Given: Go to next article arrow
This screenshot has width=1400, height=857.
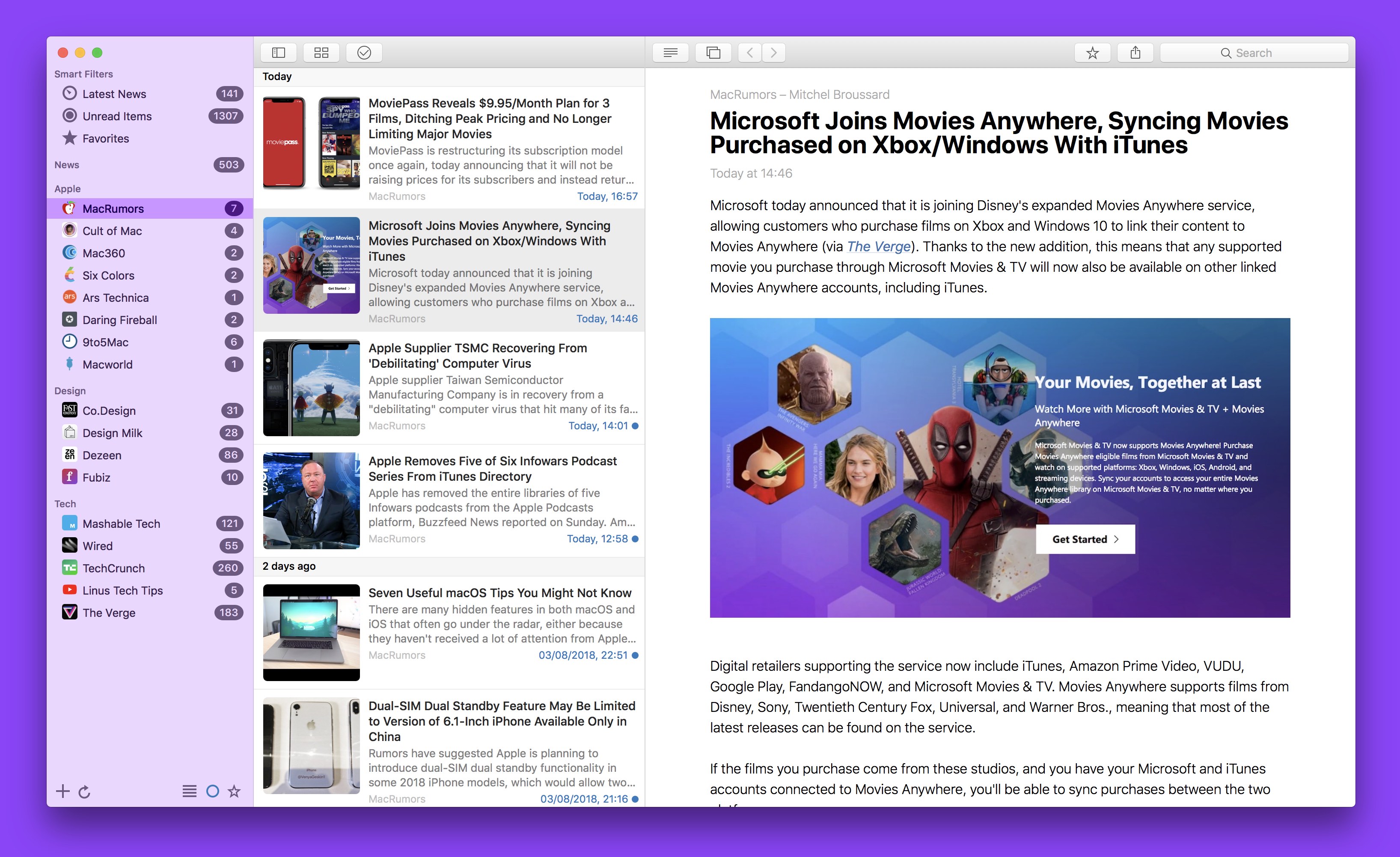Looking at the screenshot, I should coord(773,53).
